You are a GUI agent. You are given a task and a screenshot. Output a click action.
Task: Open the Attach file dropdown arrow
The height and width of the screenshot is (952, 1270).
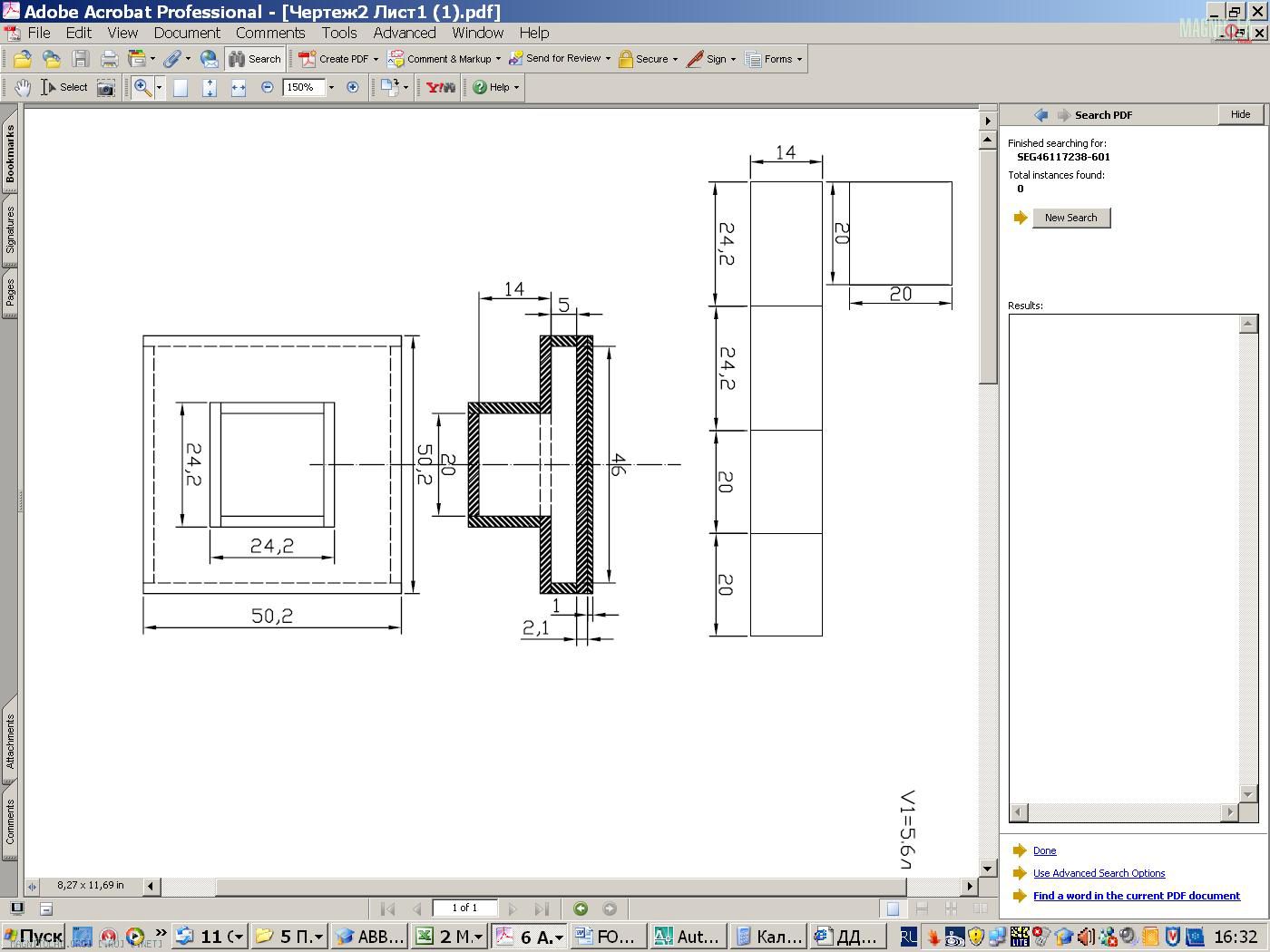[x=188, y=59]
